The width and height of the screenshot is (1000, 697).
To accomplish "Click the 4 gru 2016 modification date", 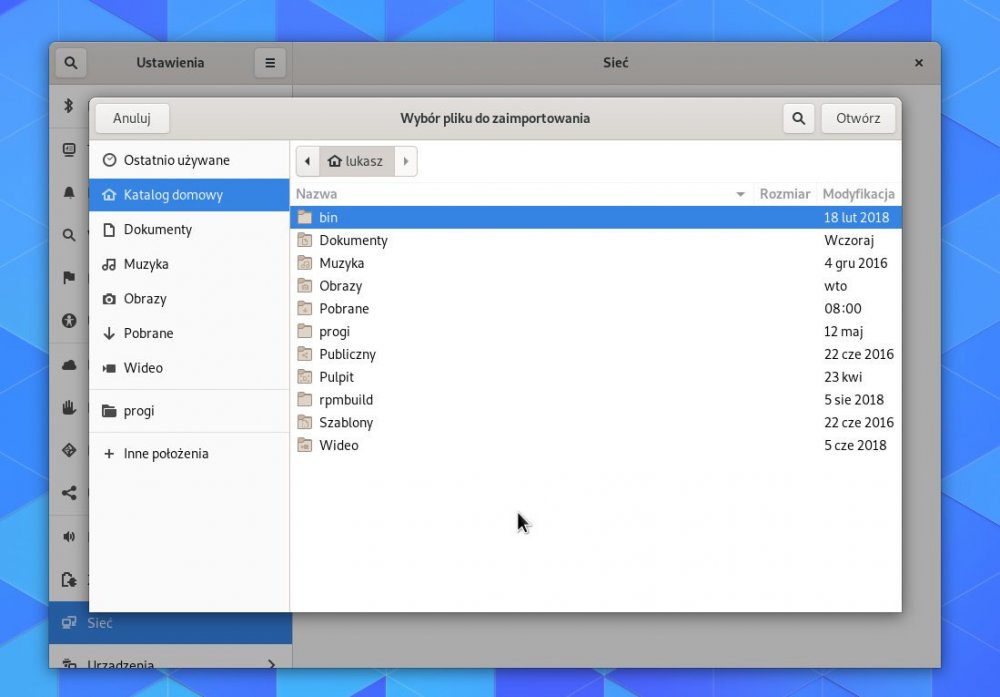I will (855, 263).
